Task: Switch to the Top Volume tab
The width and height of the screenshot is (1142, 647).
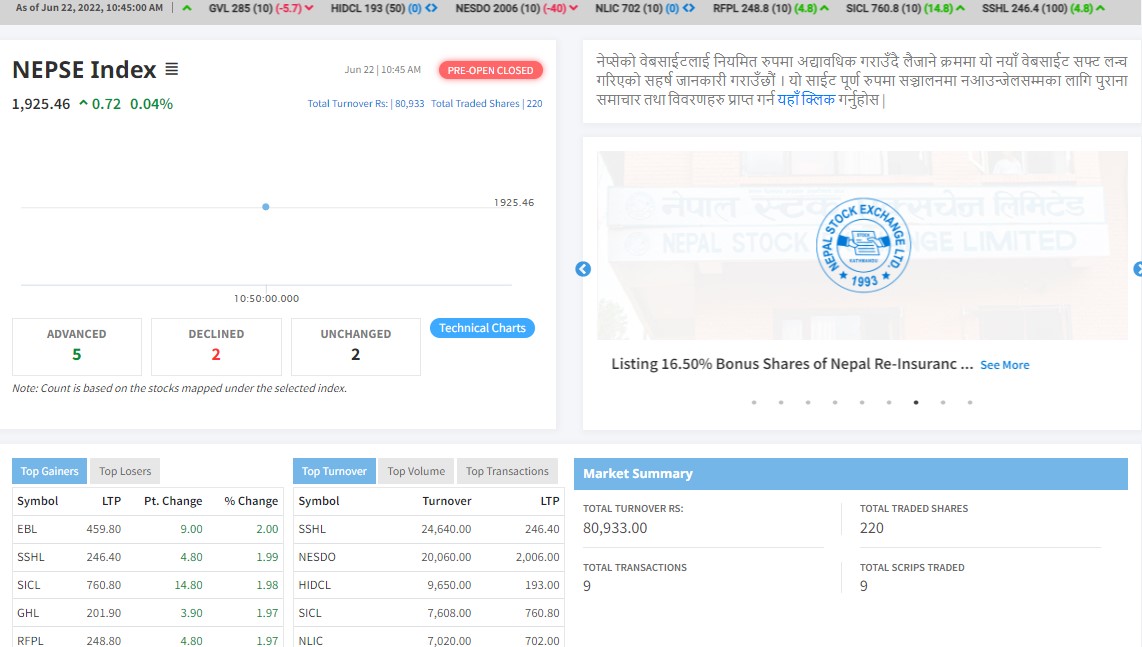Action: [x=416, y=471]
